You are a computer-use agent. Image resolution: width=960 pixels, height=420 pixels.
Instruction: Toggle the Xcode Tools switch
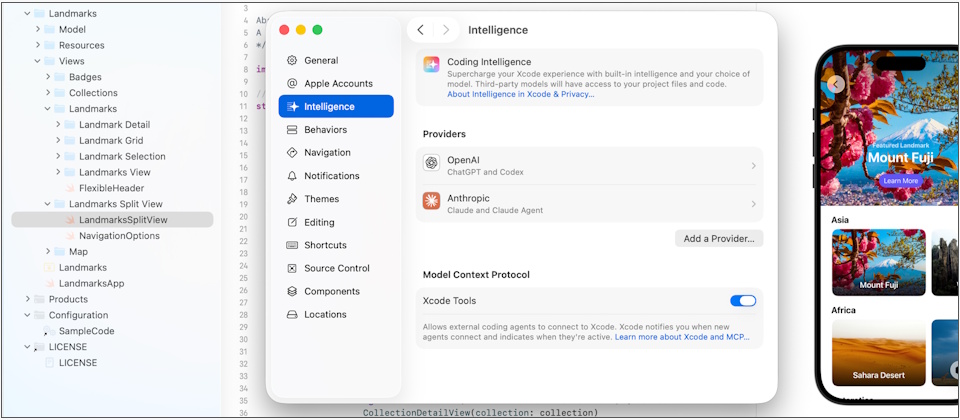pyautogui.click(x=743, y=301)
